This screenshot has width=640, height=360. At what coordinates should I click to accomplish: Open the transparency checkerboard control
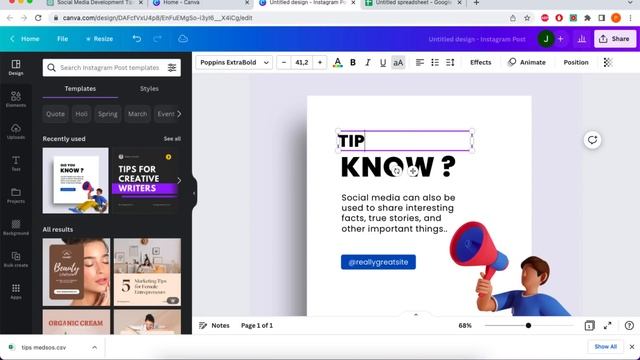608,62
